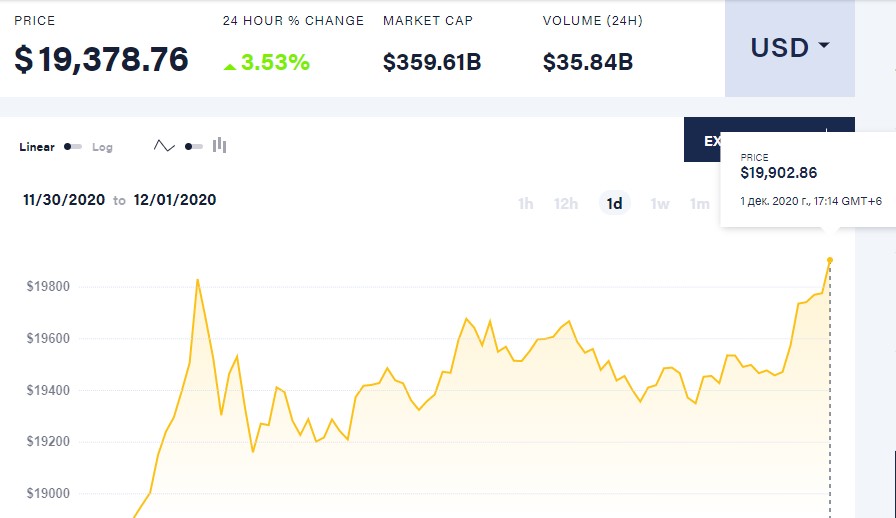Image resolution: width=896 pixels, height=518 pixels.
Task: Open the USD currency dropdown
Action: (x=790, y=48)
